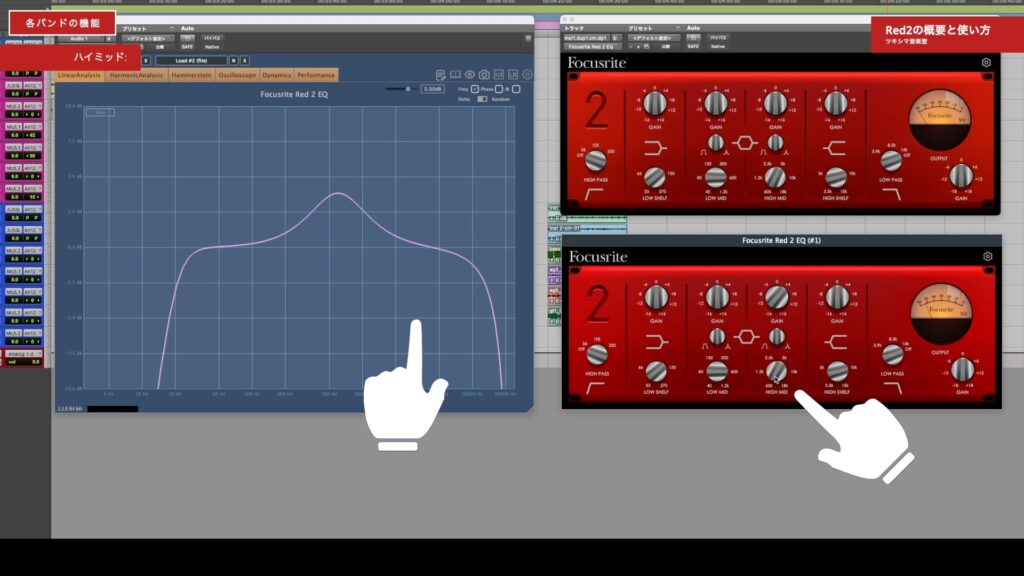Screen dimensions: 1024x576
Task: Click Output gain knob on plugin #1
Action: (963, 369)
